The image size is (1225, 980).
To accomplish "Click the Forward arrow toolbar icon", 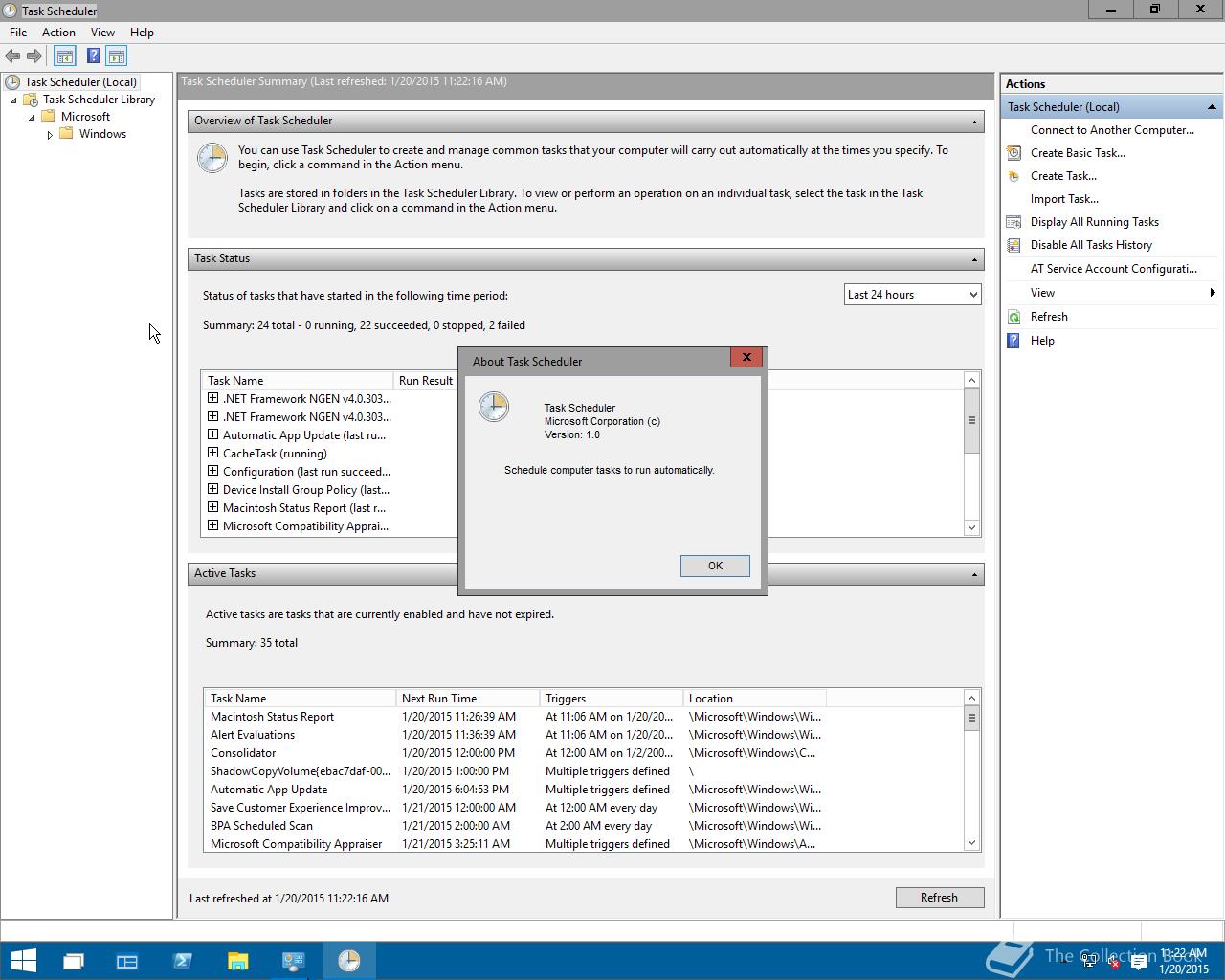I will click(34, 56).
